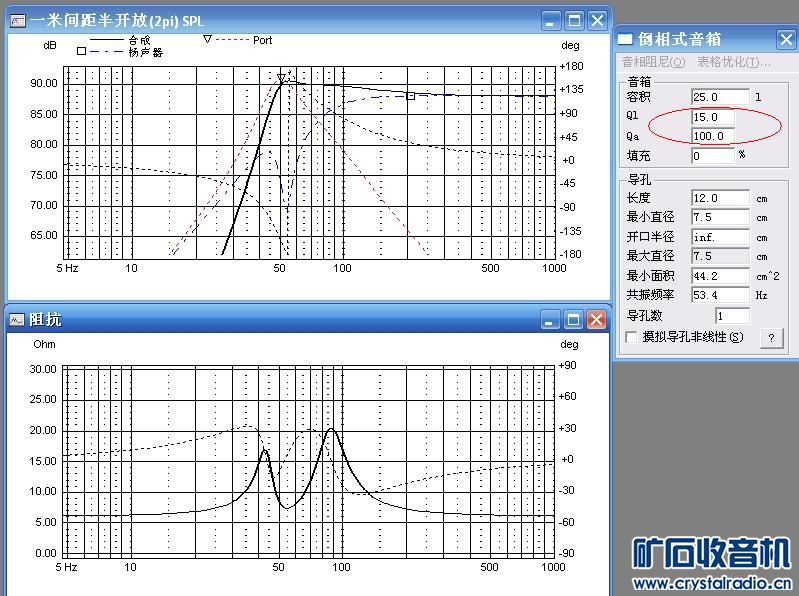Click the 合成 legend label

139,40
